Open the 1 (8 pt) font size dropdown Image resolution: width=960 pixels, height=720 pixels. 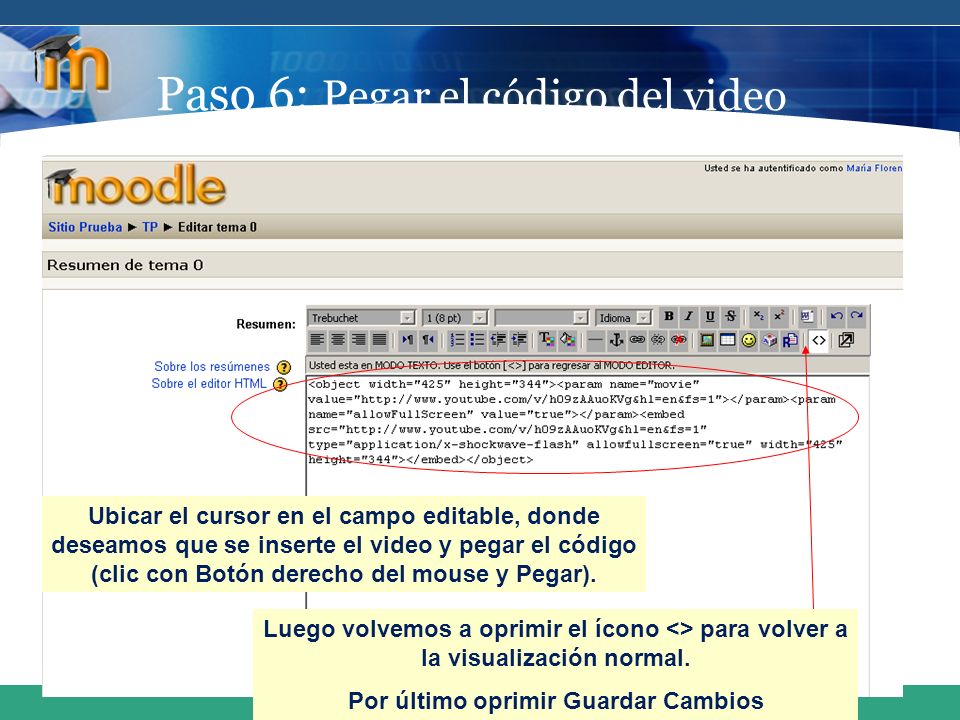pos(455,318)
